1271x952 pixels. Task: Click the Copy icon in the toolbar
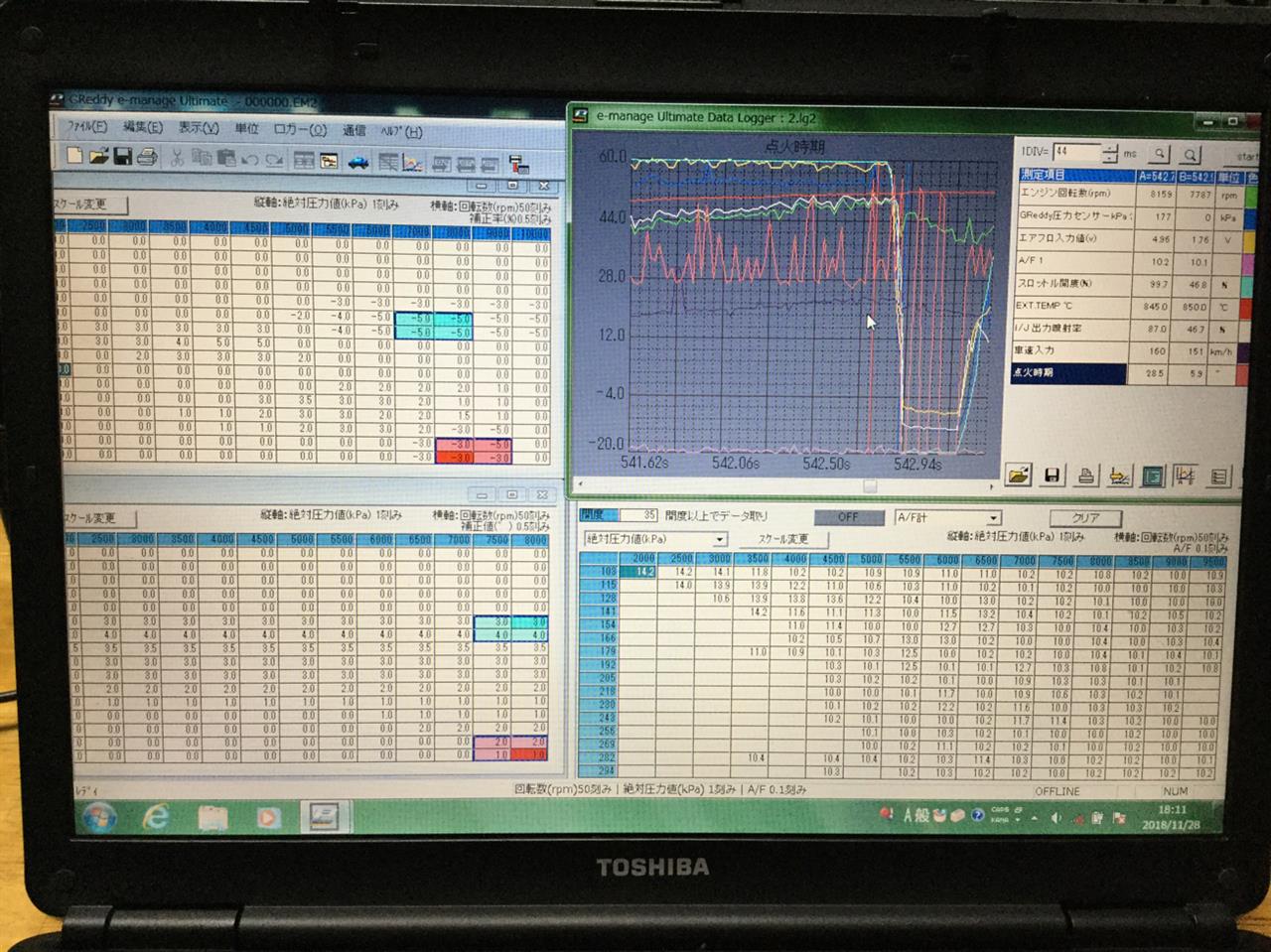pos(202,158)
